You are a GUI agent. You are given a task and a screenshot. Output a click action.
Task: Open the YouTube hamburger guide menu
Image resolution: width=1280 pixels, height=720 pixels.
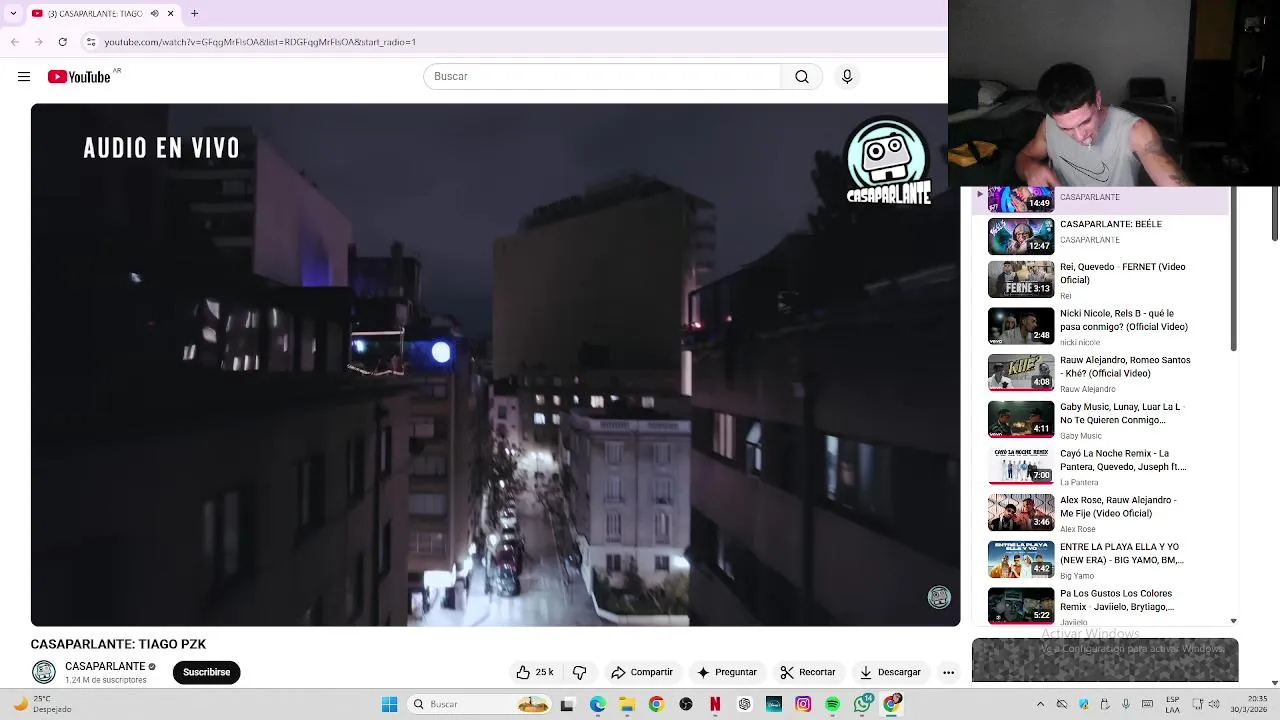(24, 77)
